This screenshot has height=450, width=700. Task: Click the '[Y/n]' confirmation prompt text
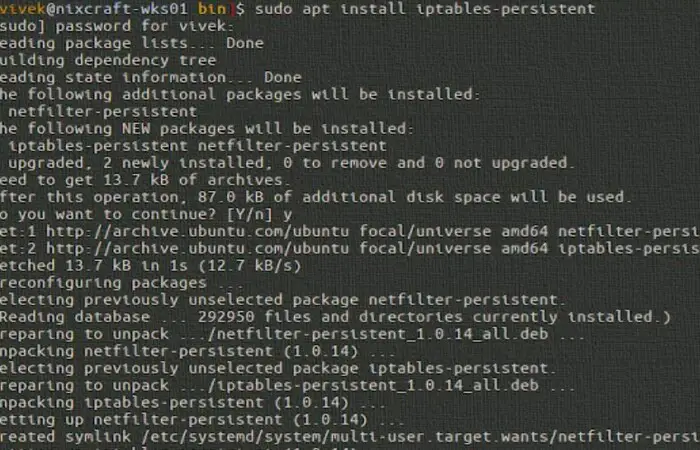pos(250,215)
